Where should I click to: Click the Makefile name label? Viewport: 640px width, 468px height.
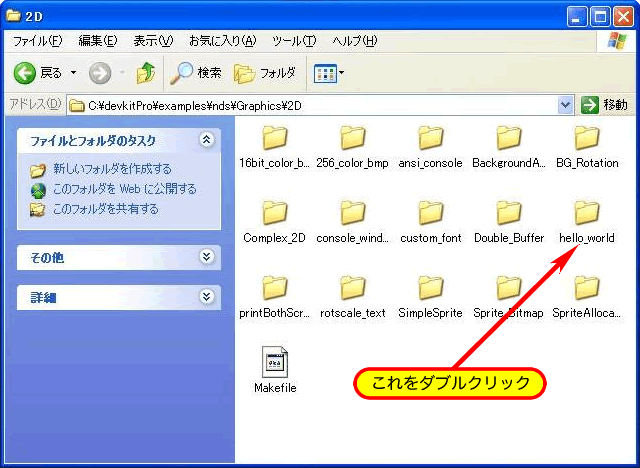[x=275, y=388]
